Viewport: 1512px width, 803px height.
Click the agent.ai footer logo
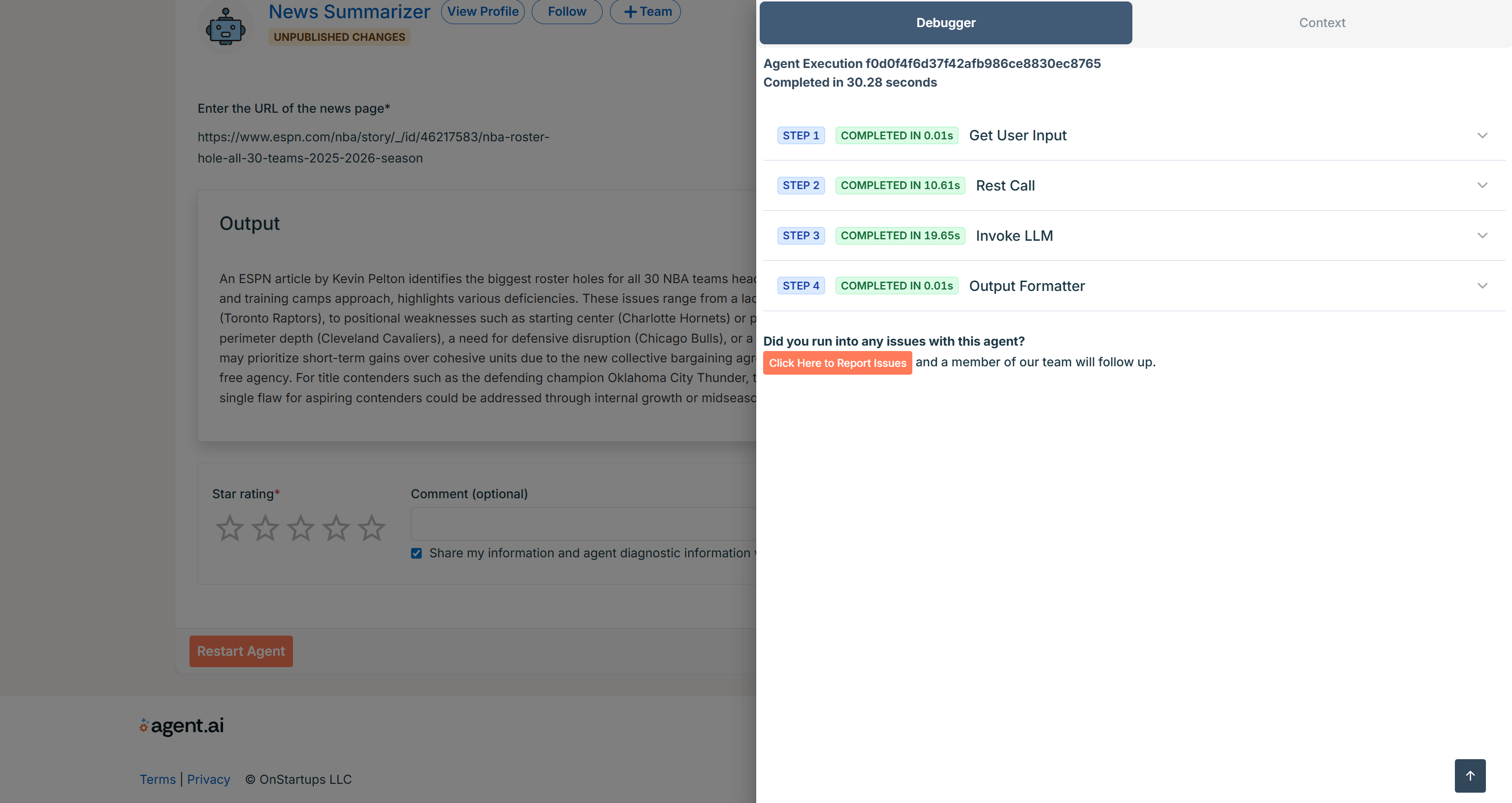(182, 726)
